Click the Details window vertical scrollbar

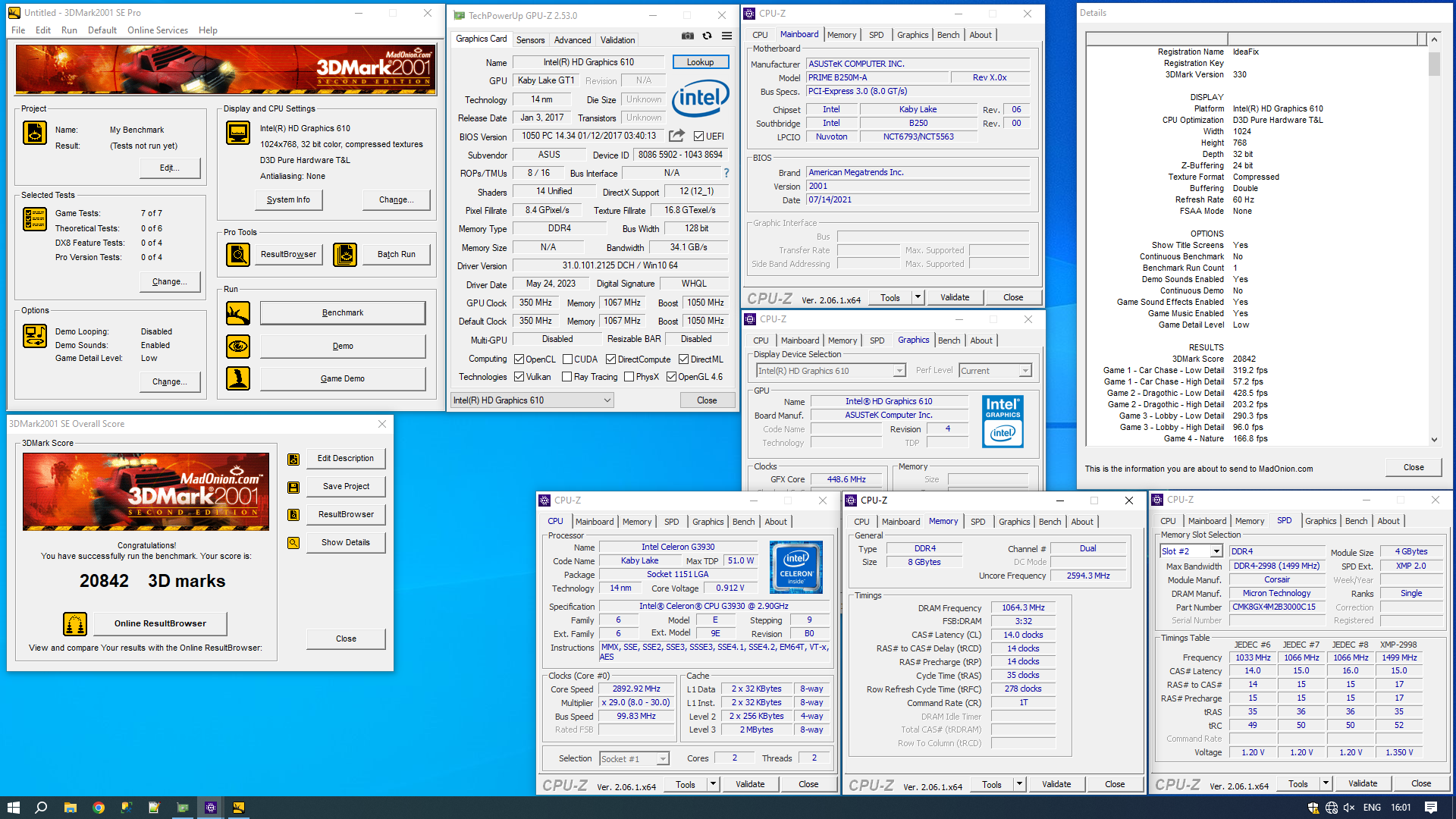1434,239
